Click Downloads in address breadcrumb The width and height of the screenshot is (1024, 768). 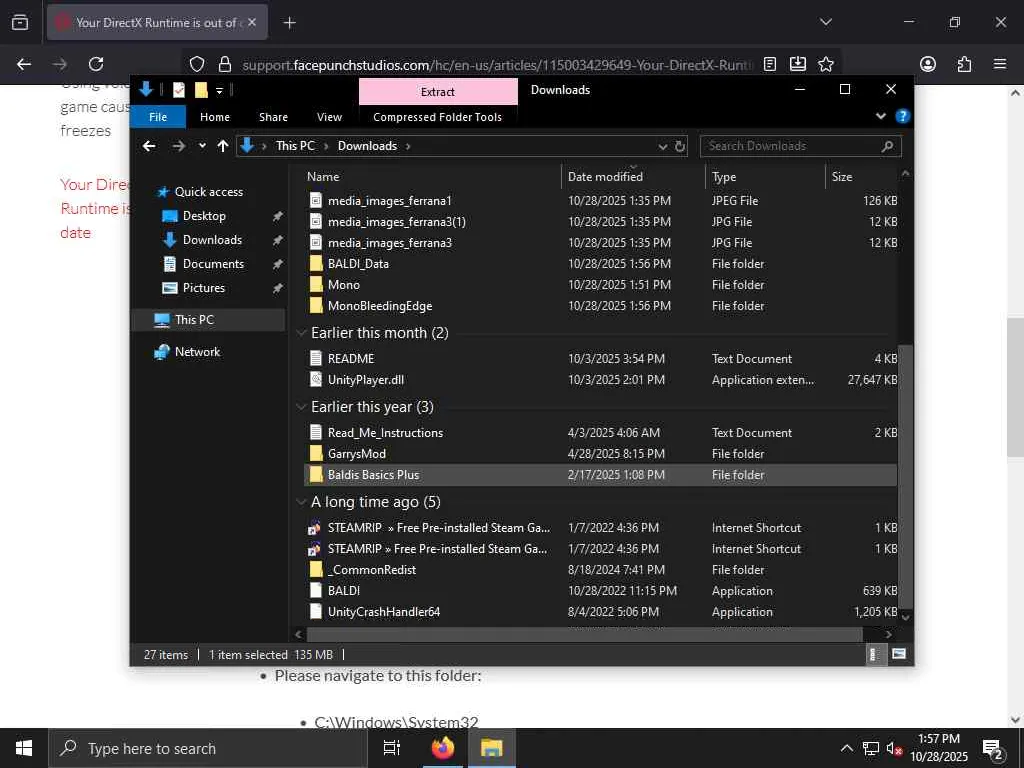click(x=367, y=146)
